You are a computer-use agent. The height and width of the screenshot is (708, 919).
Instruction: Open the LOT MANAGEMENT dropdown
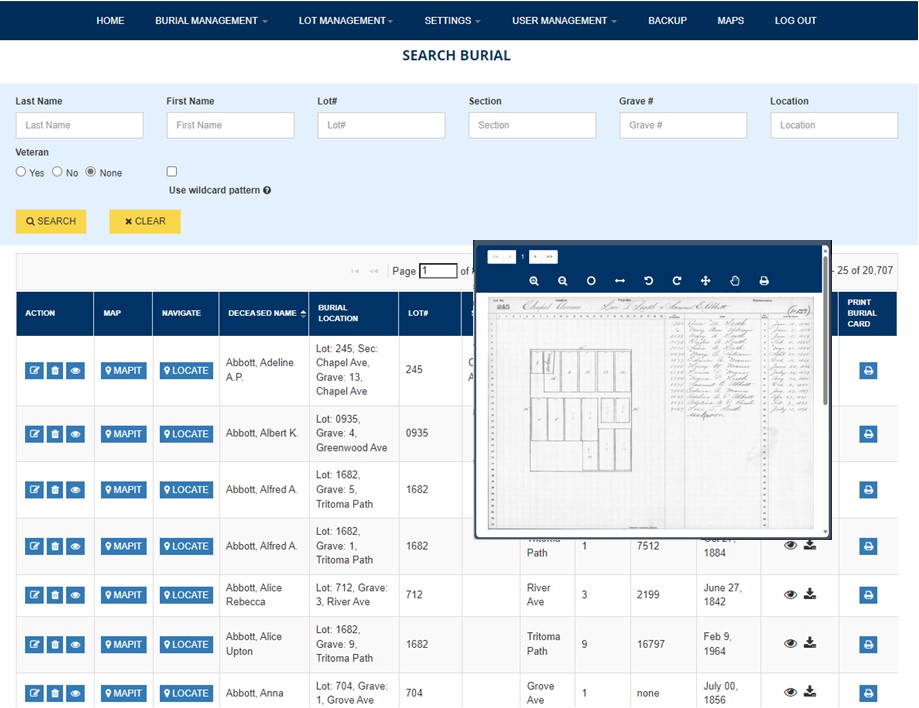345,20
